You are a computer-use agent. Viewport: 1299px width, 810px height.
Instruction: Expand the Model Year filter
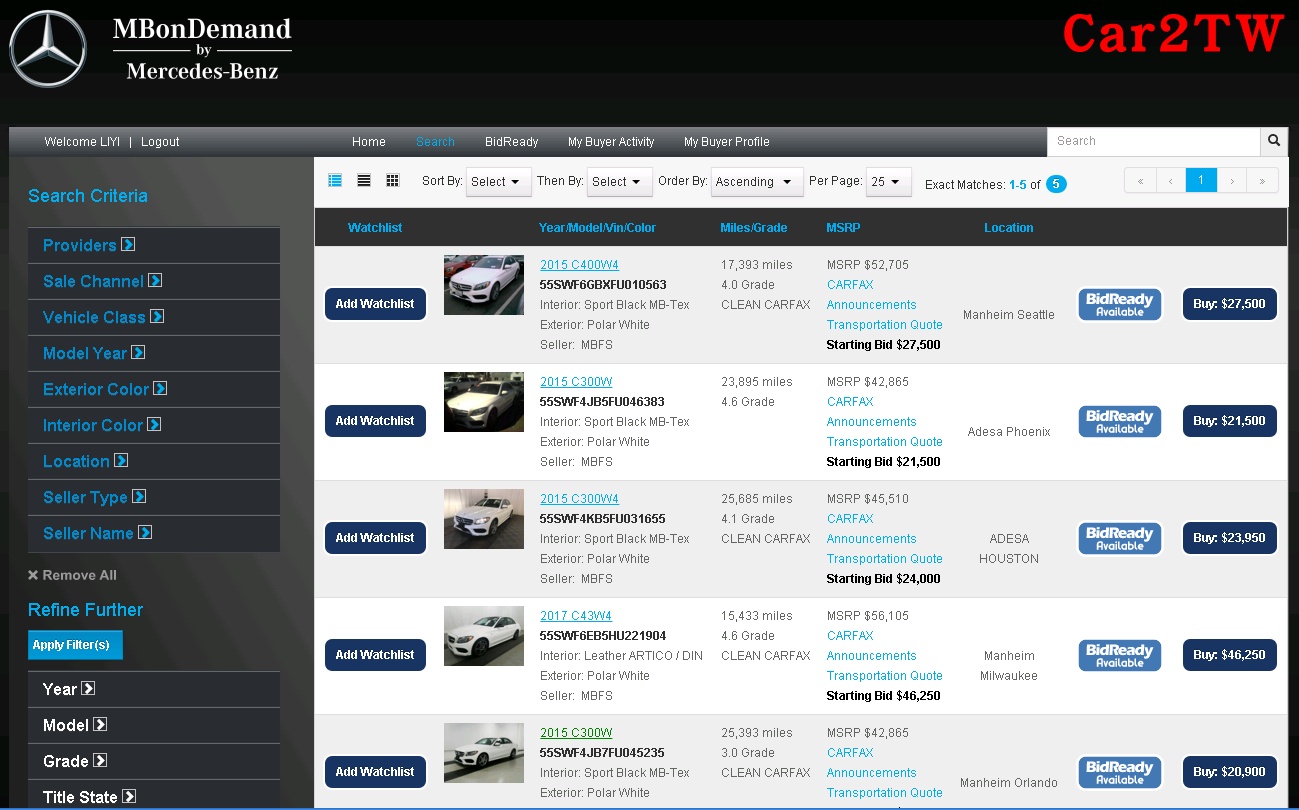[138, 353]
